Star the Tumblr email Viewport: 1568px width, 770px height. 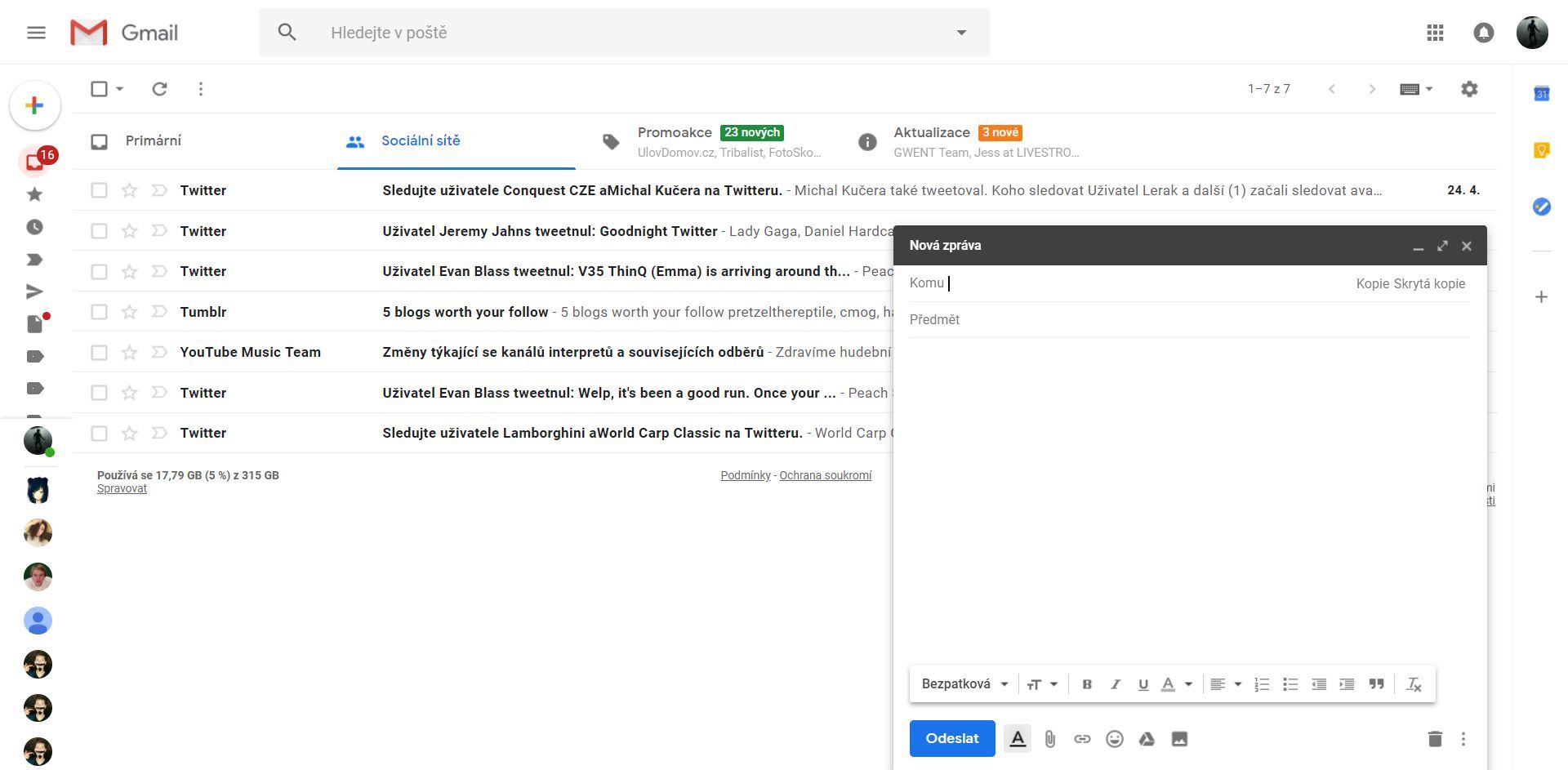tap(128, 311)
